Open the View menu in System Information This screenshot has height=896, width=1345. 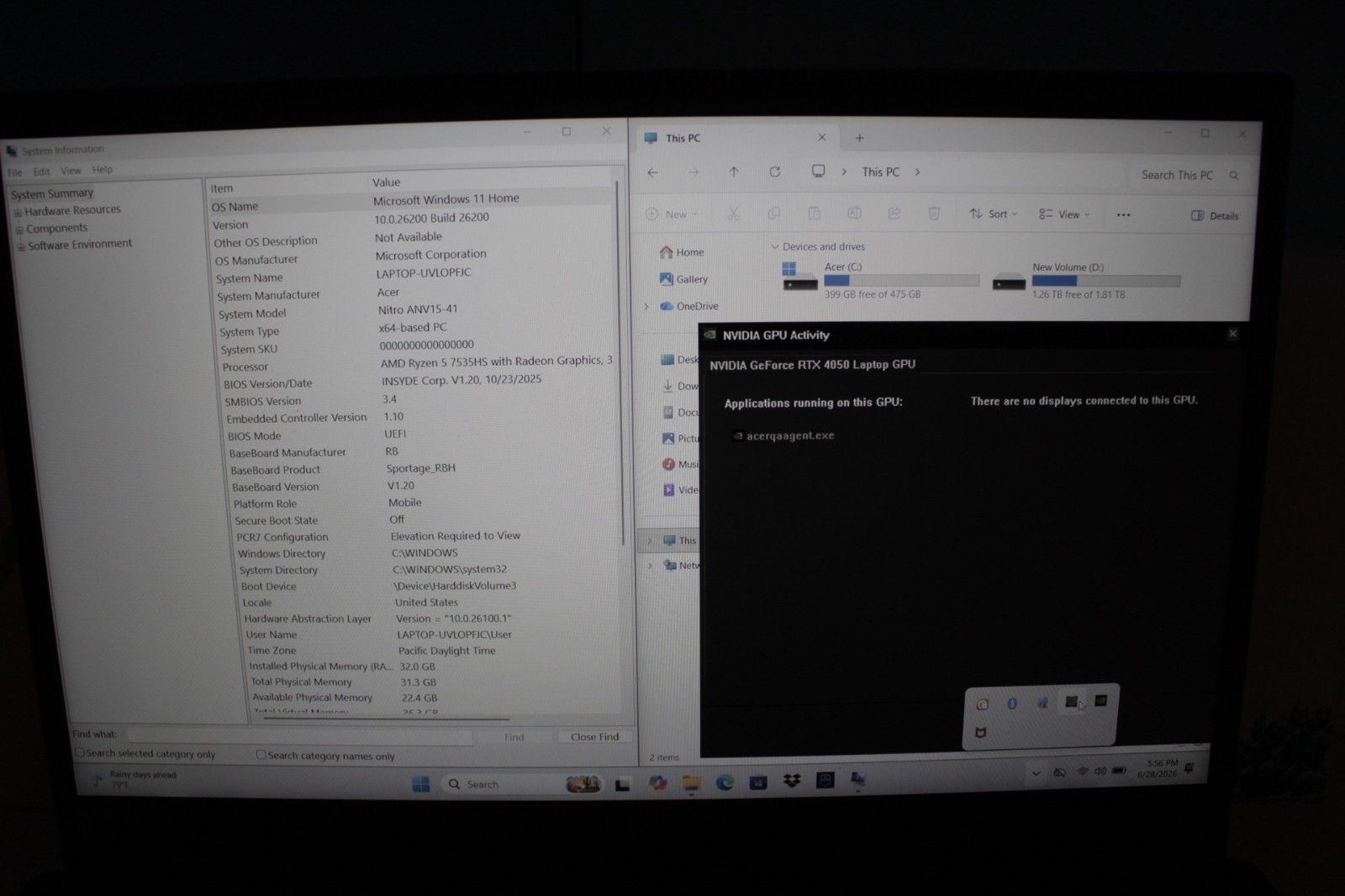pos(71,171)
